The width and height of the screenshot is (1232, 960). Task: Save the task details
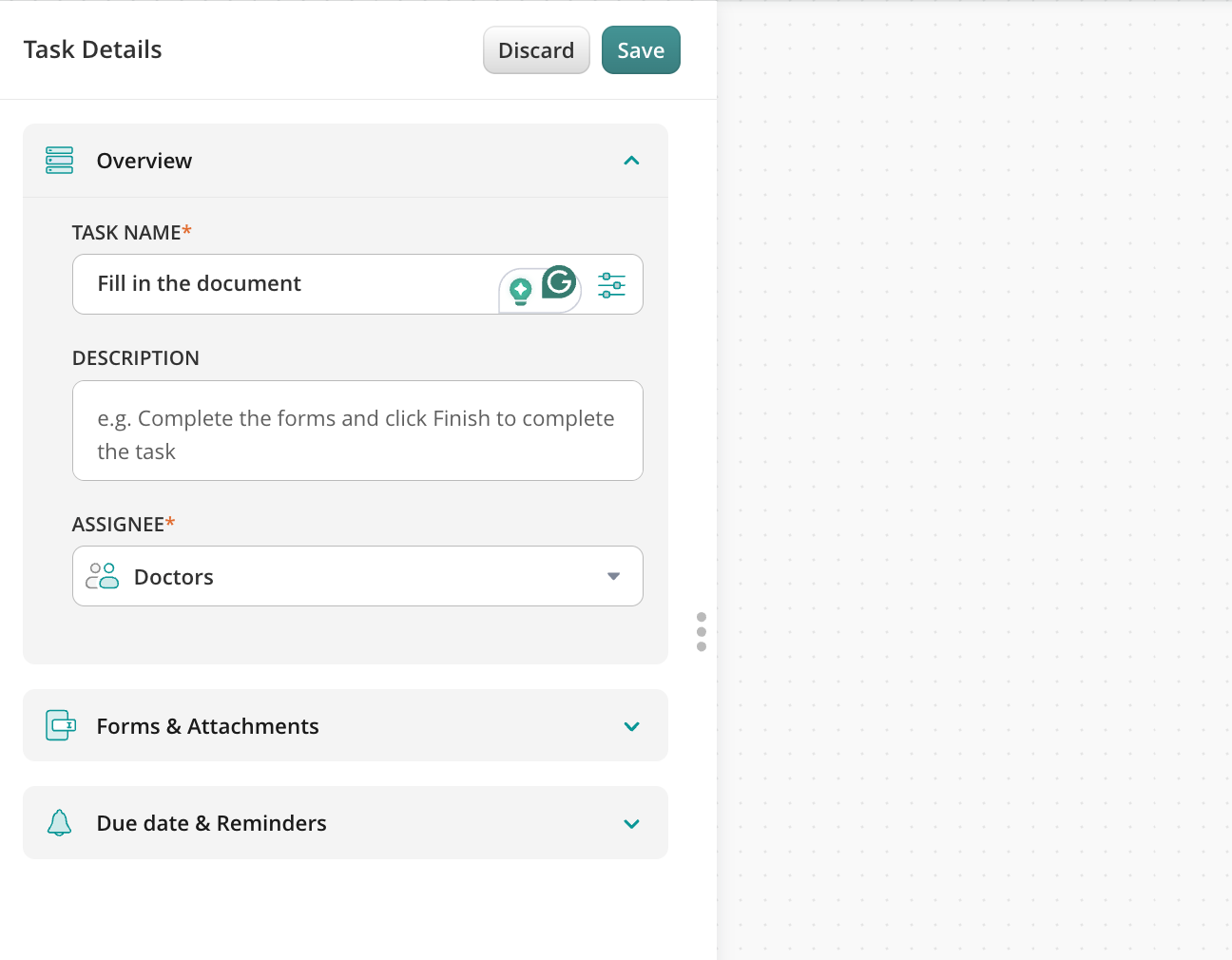(x=640, y=50)
